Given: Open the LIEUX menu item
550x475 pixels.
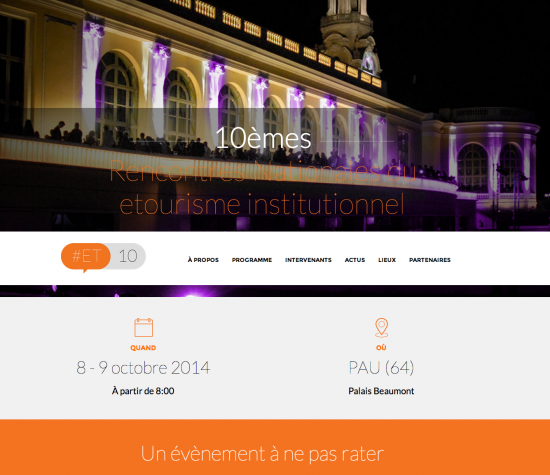Looking at the screenshot, I should pos(387,260).
